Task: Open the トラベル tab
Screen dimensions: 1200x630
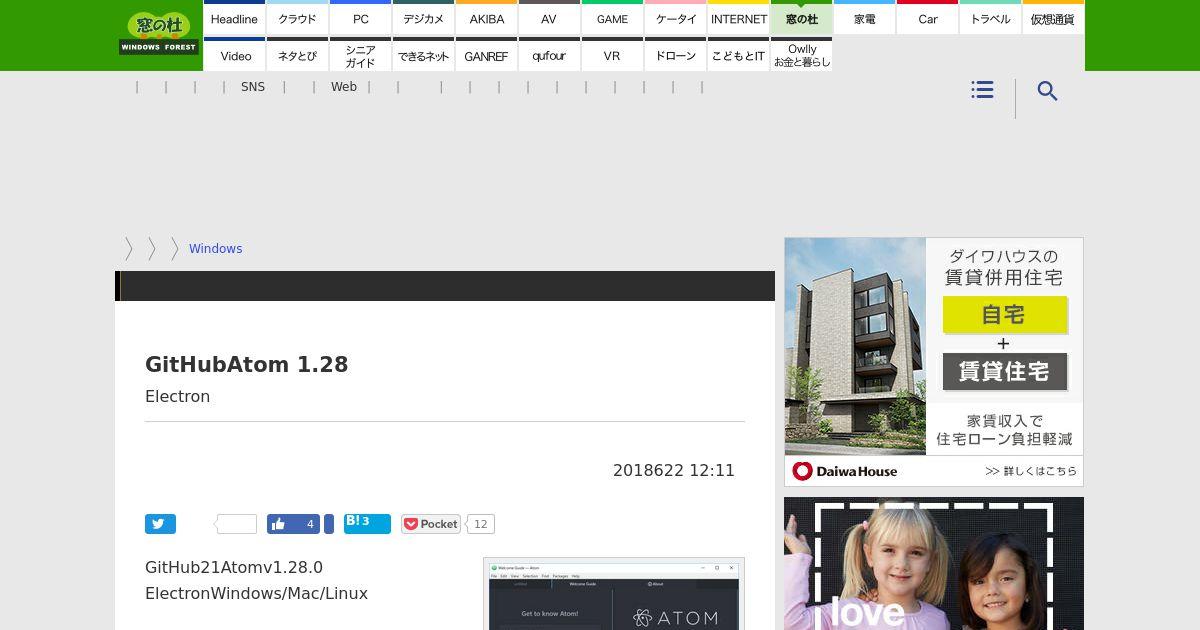Action: pos(990,19)
